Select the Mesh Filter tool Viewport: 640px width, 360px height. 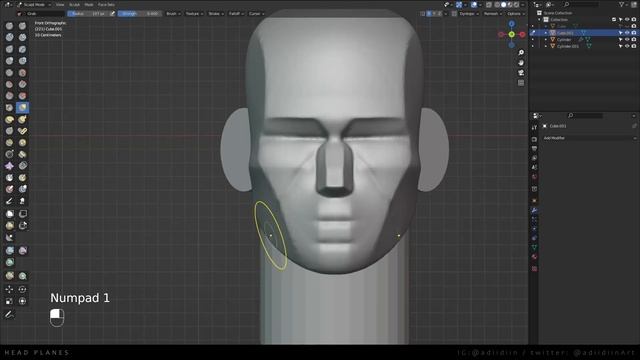pos(9,250)
